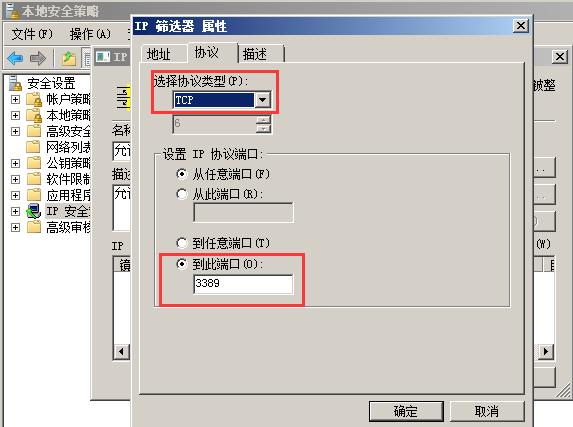Click the gray forward arrow toolbar icon
This screenshot has width=573, height=427.
[x=38, y=58]
